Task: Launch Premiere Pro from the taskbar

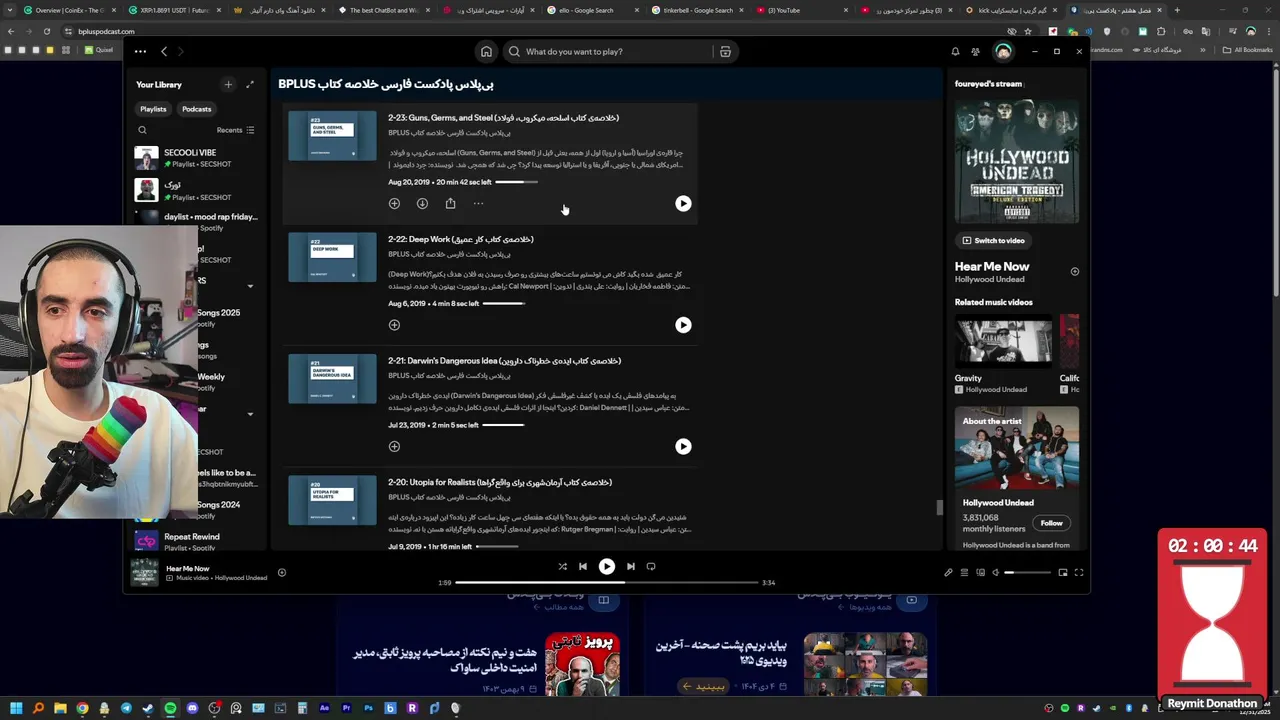Action: [x=346, y=708]
